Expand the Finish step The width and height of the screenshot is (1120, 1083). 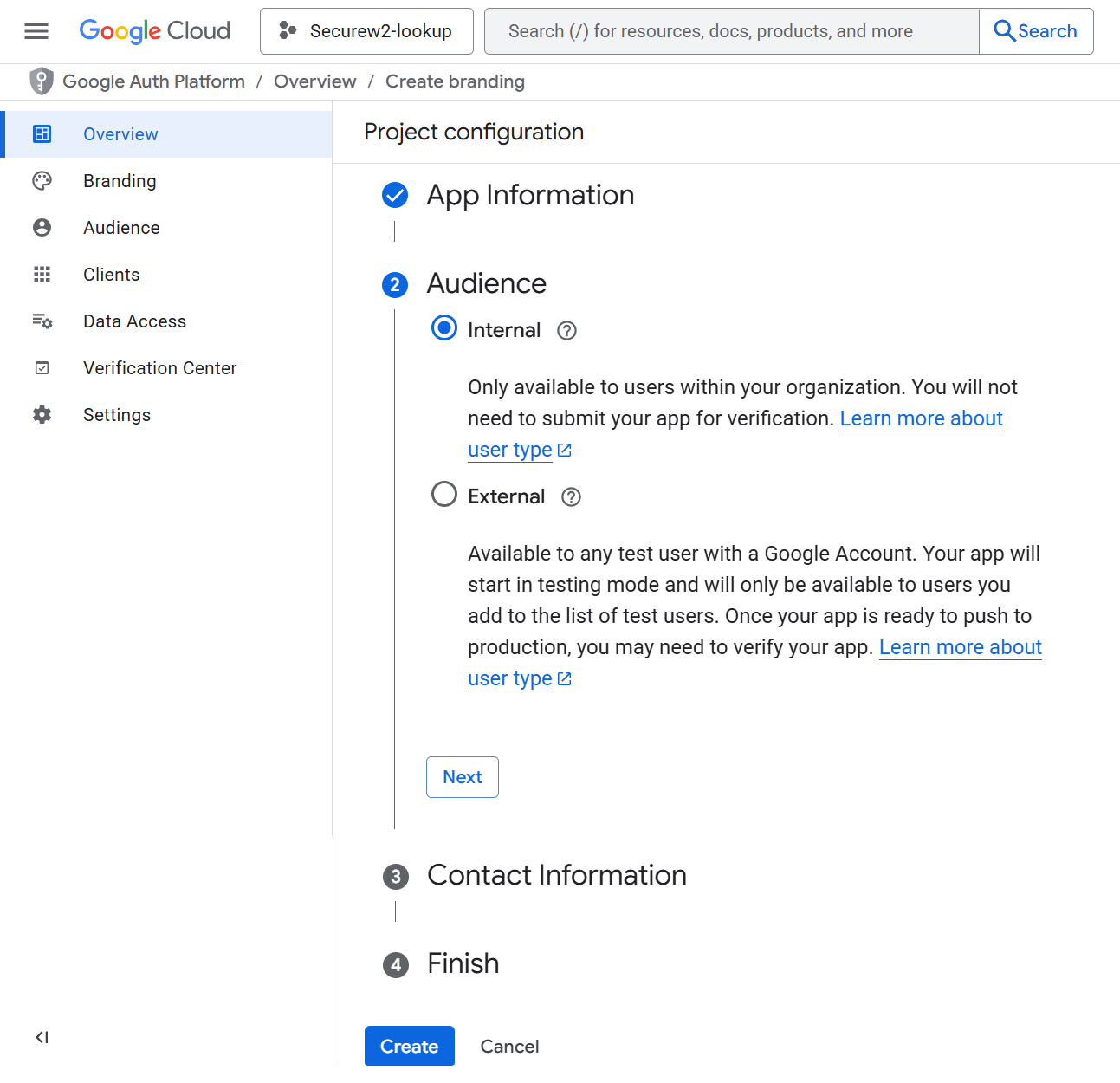[463, 964]
